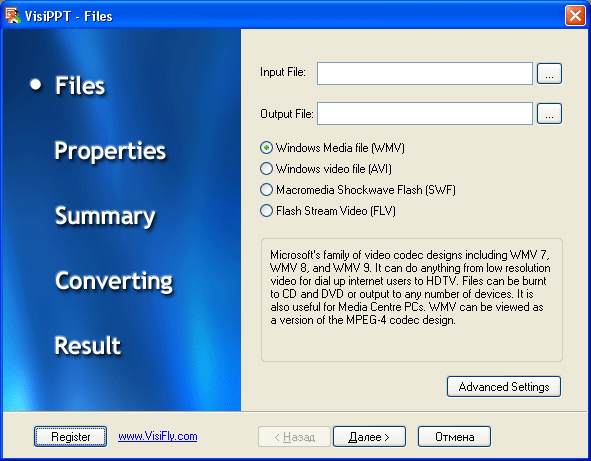Viewport: 591px width, 461px height.
Task: Select the Converting step in sidebar
Action: point(114,282)
